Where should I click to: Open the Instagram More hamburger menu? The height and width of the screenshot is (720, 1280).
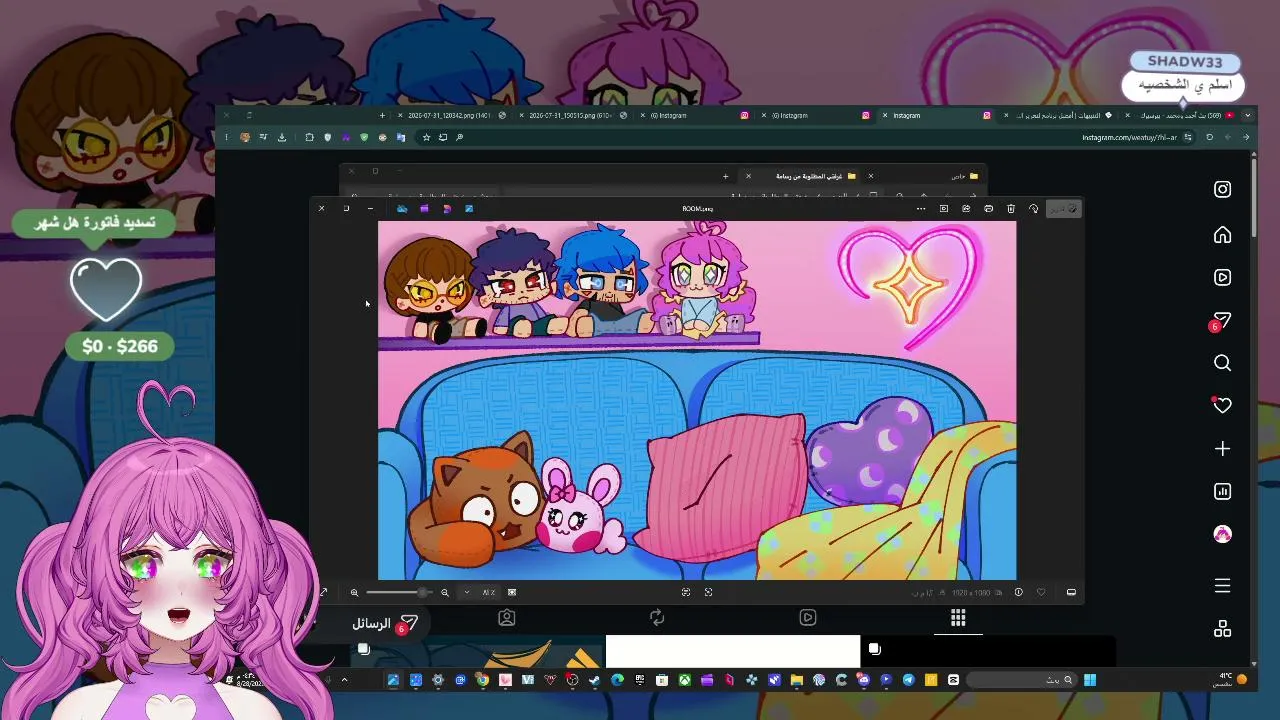[1222, 586]
